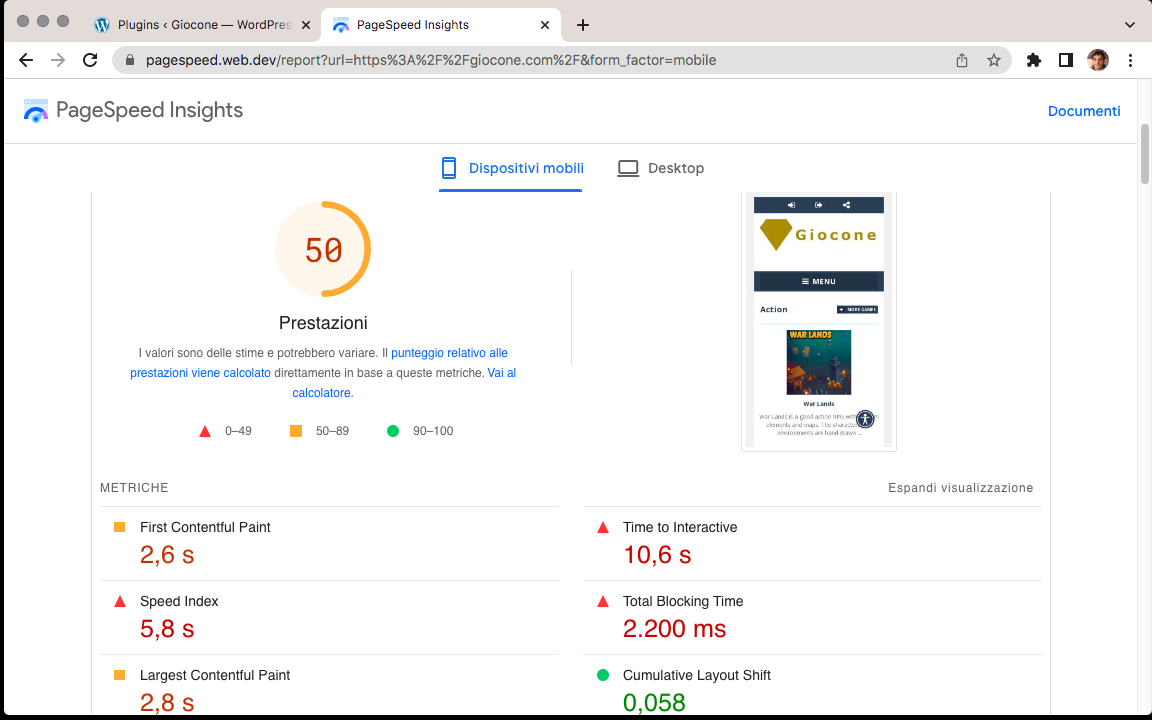Image resolution: width=1152 pixels, height=720 pixels.
Task: Click the lock icon in address bar
Action: point(130,60)
